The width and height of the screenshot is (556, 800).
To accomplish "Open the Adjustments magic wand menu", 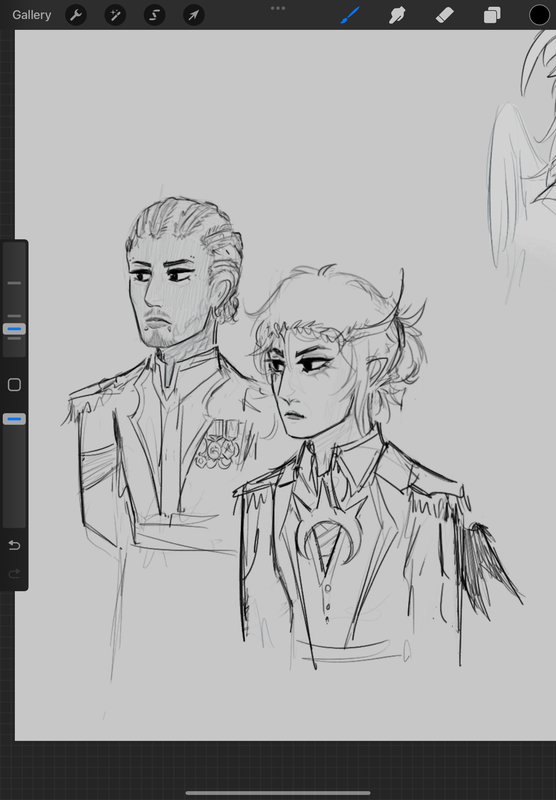I will pyautogui.click(x=115, y=15).
